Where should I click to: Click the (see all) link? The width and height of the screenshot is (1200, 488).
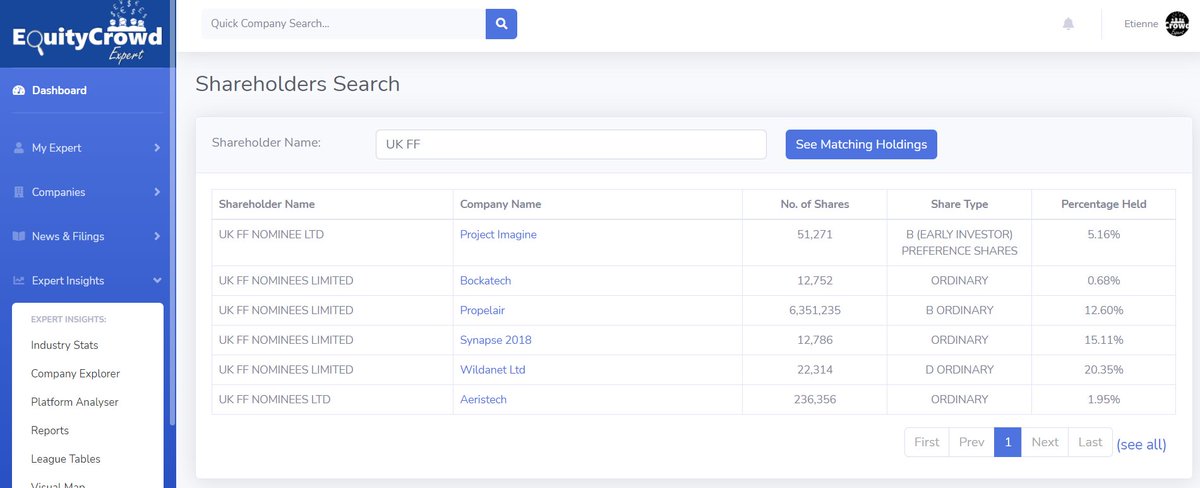(x=1141, y=444)
